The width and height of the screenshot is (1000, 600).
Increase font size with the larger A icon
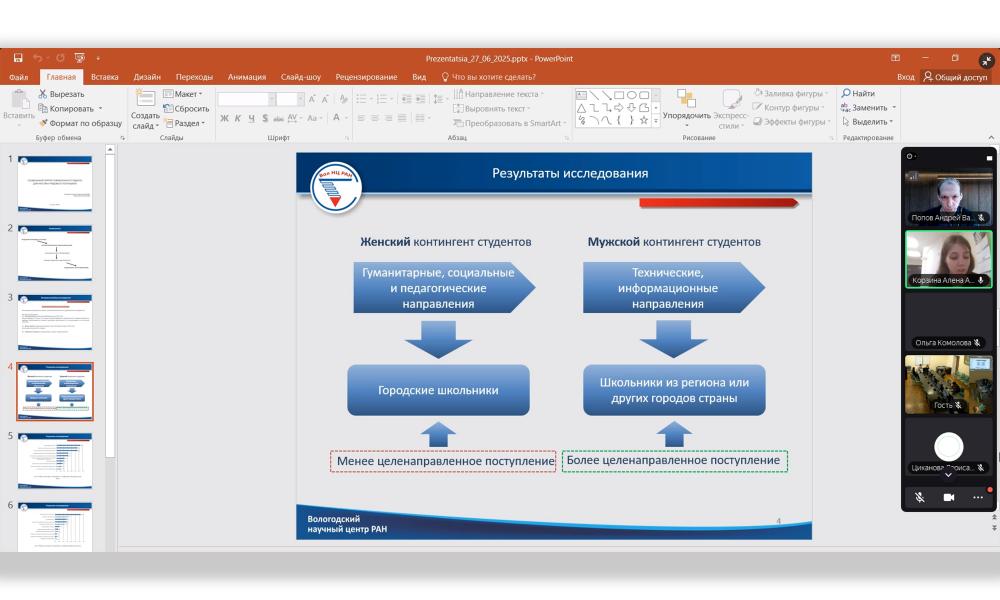pyautogui.click(x=312, y=99)
